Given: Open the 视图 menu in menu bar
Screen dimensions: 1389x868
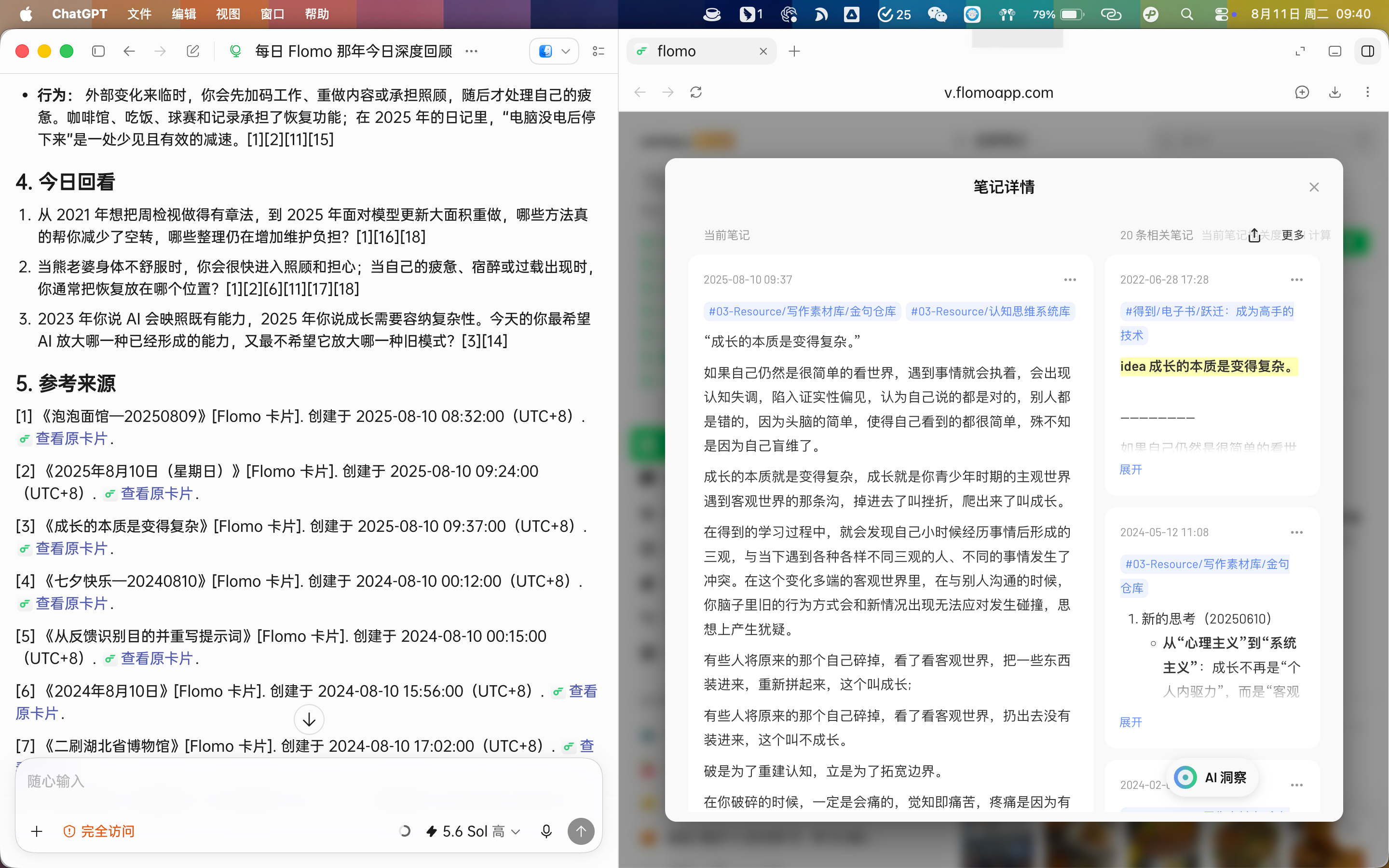Looking at the screenshot, I should click(x=228, y=14).
